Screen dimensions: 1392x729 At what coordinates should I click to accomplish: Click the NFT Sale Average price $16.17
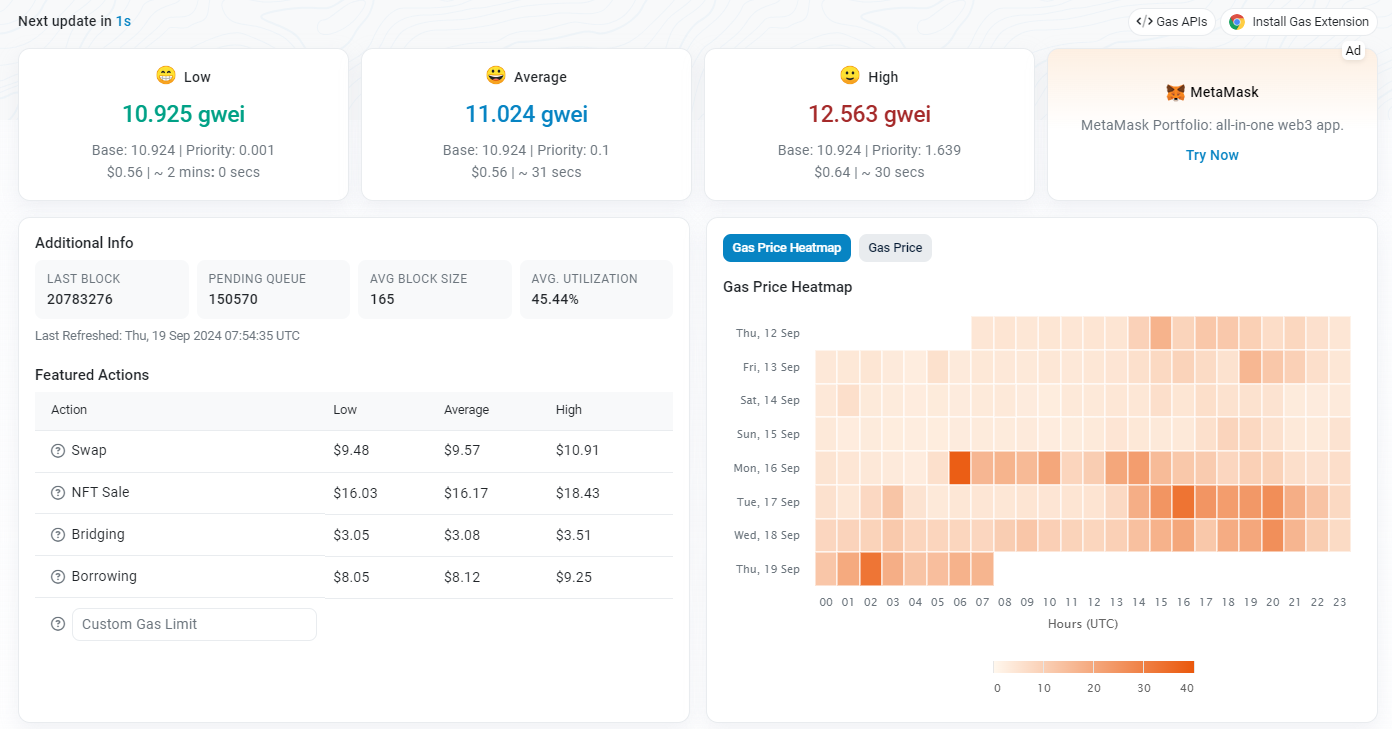click(466, 493)
